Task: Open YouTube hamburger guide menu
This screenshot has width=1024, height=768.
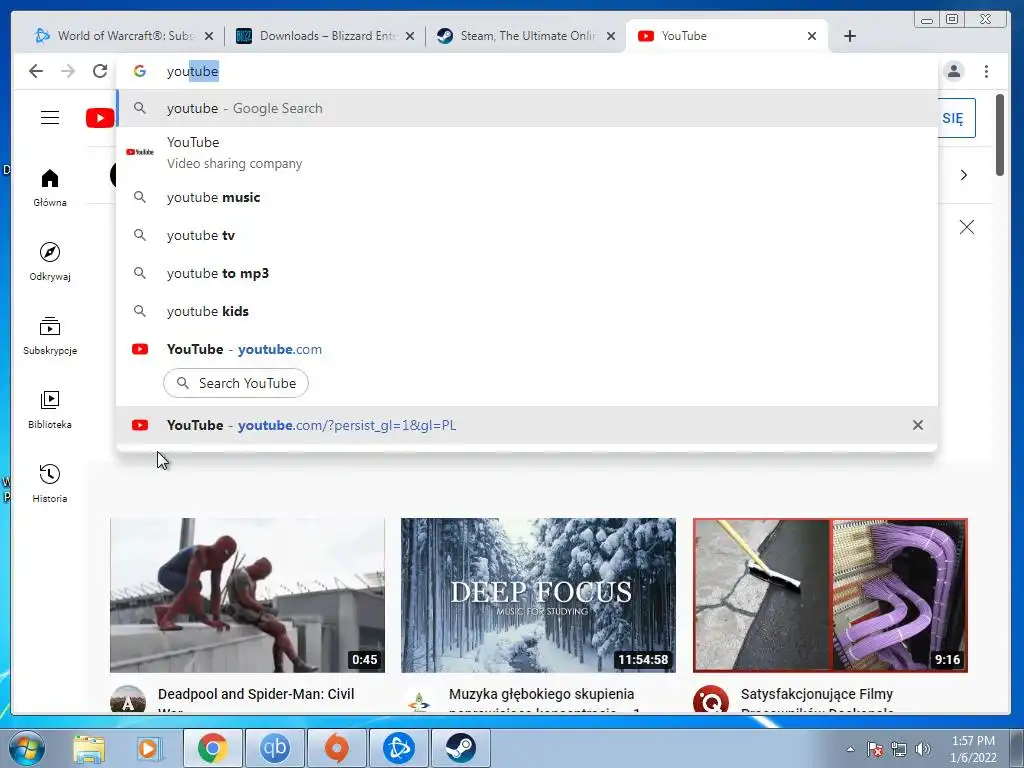Action: point(50,118)
